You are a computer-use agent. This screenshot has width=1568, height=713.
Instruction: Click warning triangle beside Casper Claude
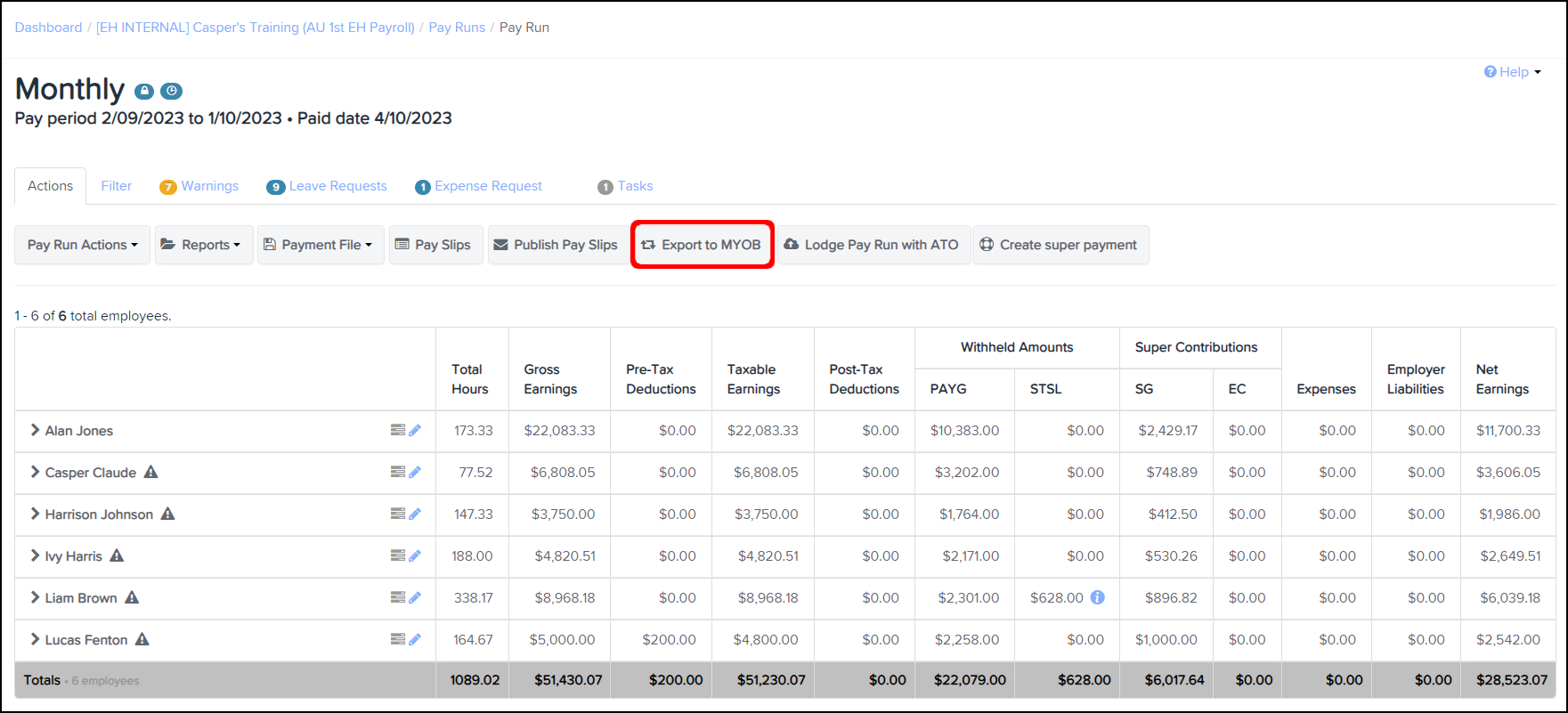tap(150, 472)
